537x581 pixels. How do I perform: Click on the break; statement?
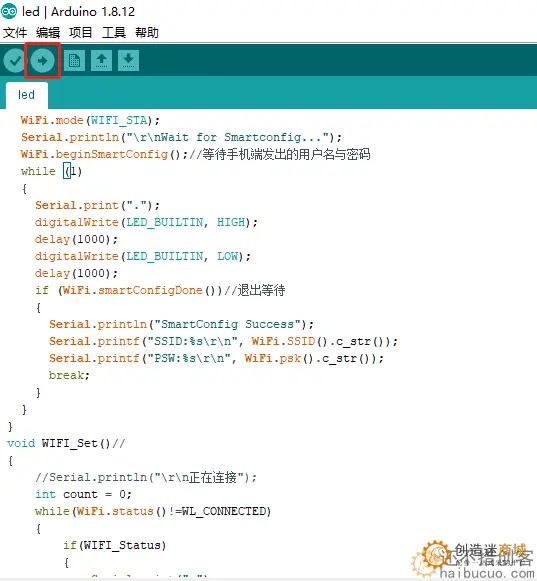[x=69, y=375]
